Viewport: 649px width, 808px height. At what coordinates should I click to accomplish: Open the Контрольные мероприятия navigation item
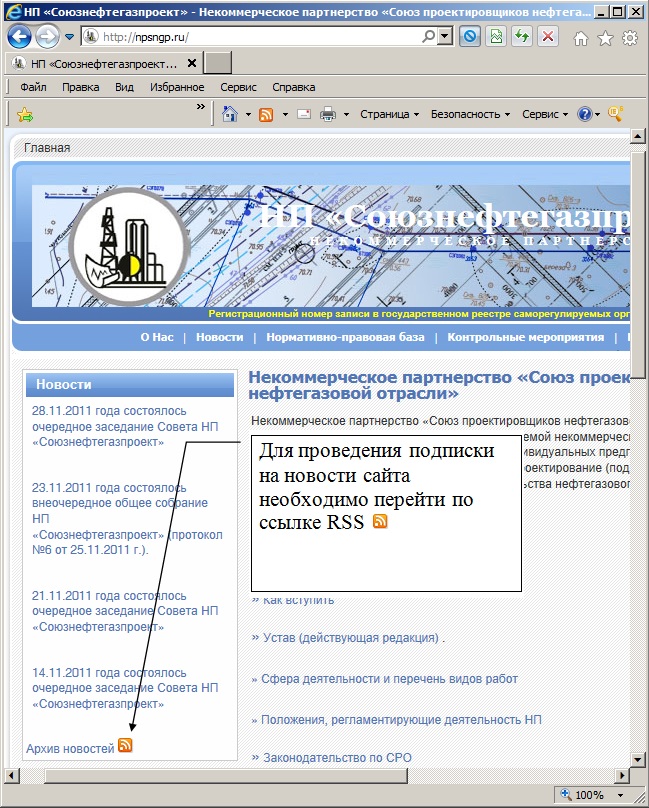(525, 337)
